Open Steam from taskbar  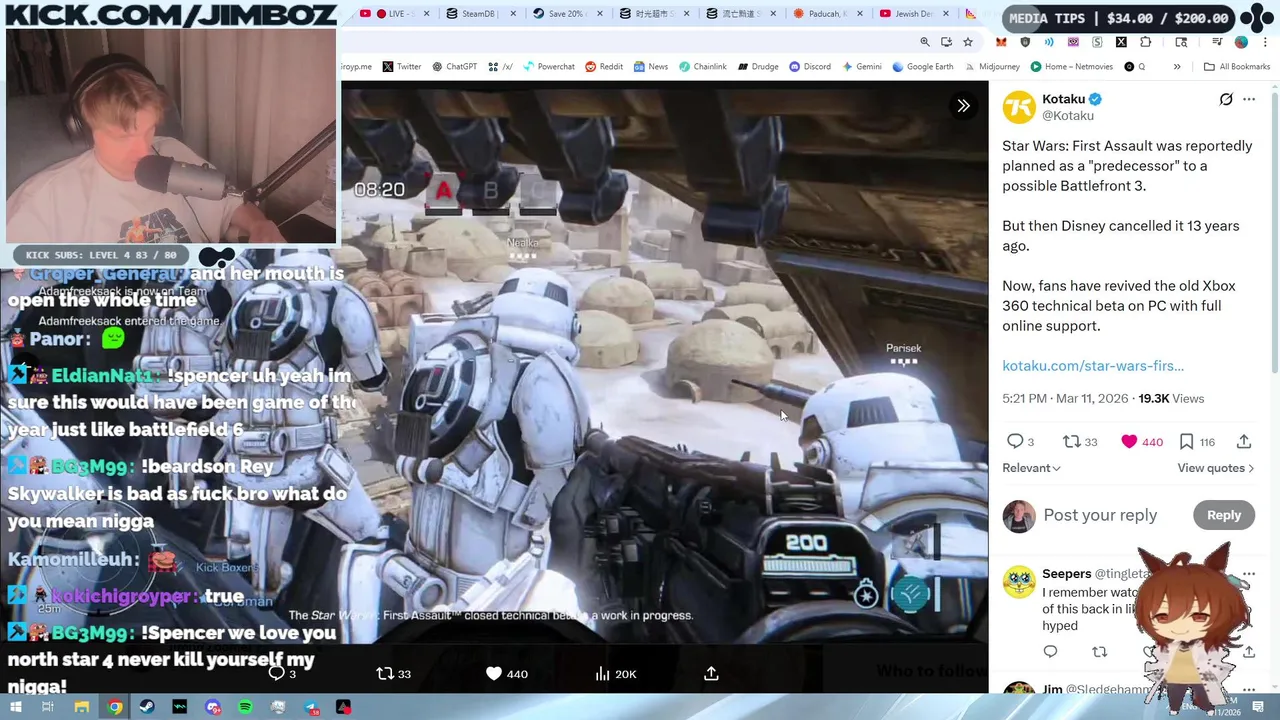[x=147, y=707]
